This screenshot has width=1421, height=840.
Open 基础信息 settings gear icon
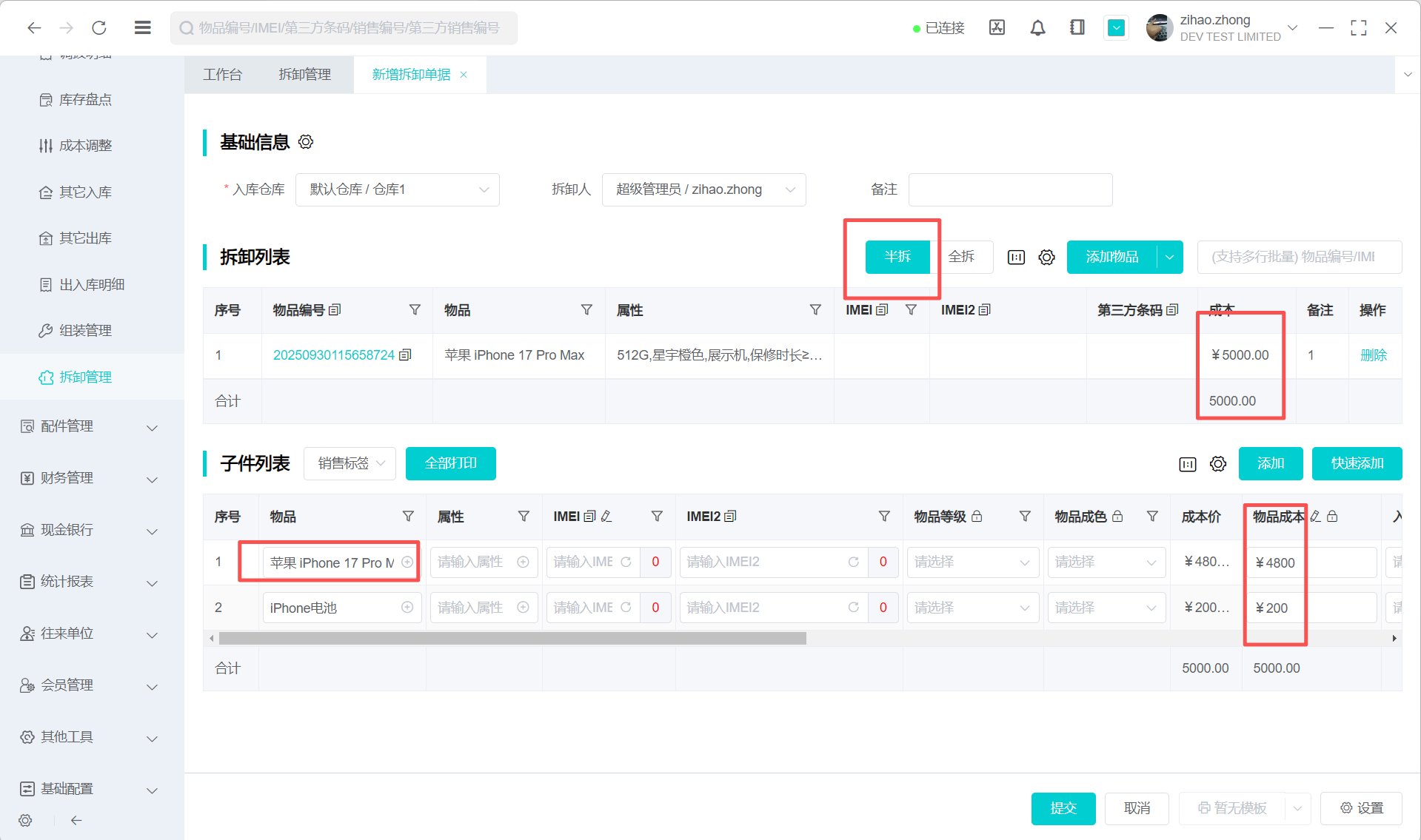point(306,142)
